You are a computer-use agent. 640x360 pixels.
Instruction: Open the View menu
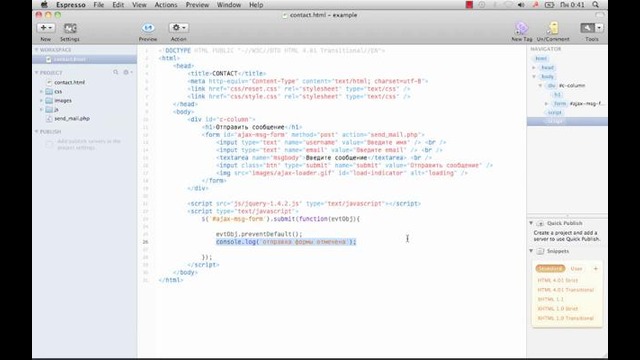click(139, 5)
